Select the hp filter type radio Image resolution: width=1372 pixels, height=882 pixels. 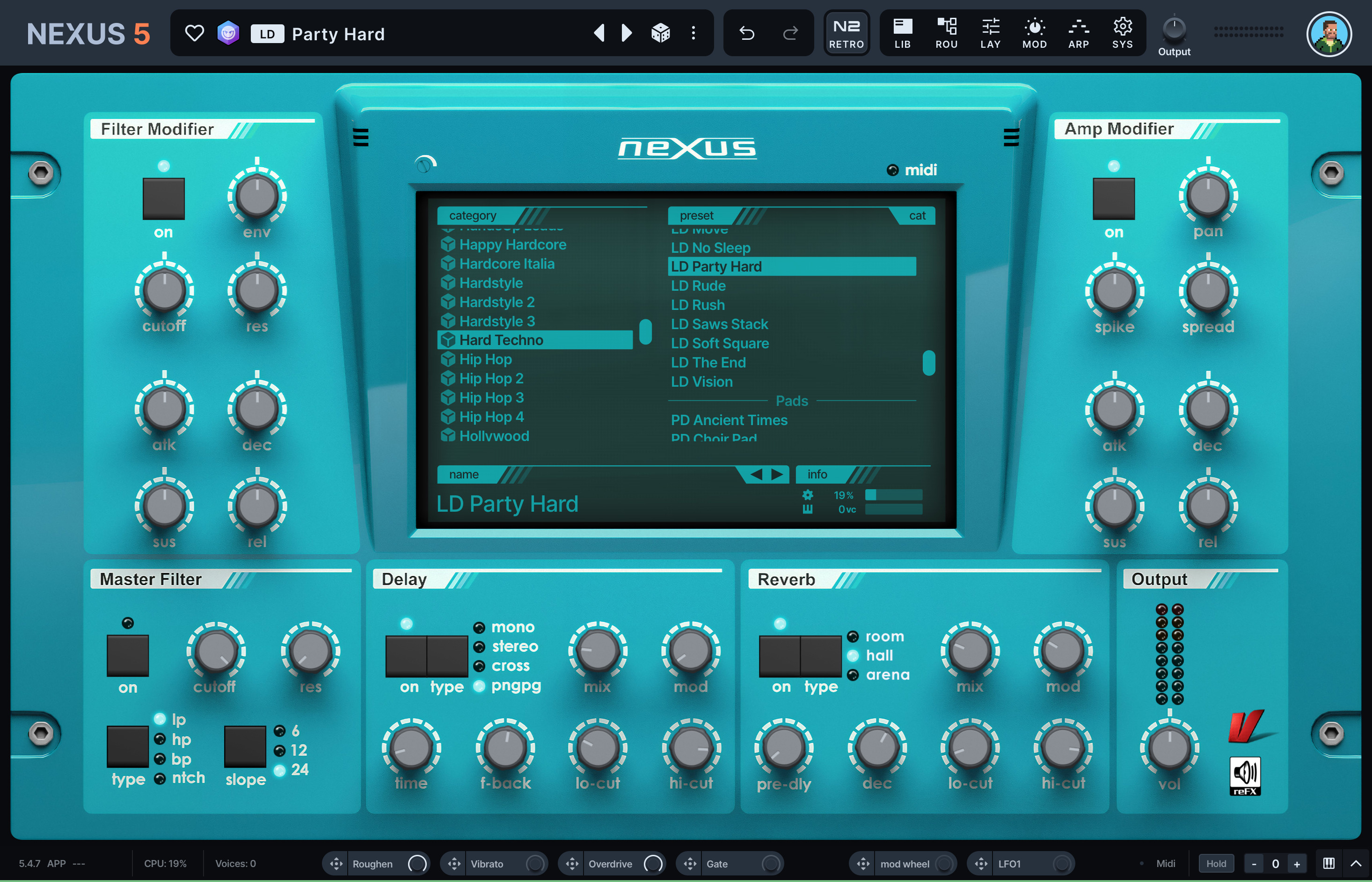tap(160, 739)
